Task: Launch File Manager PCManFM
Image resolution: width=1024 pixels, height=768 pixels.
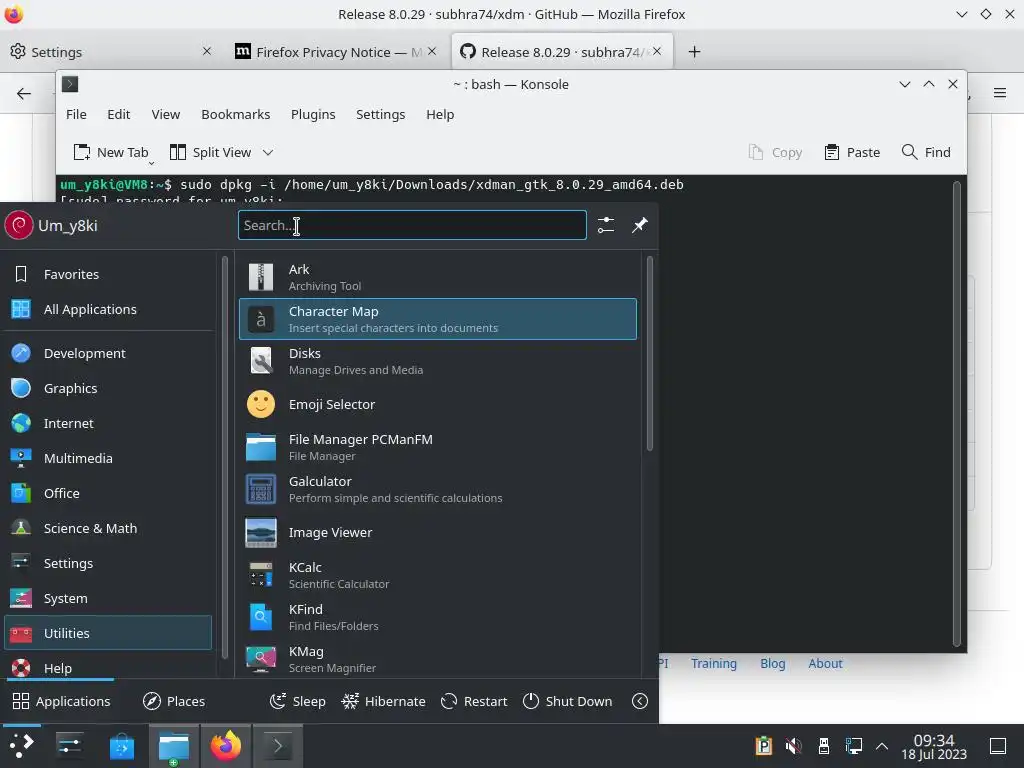Action: (x=438, y=447)
